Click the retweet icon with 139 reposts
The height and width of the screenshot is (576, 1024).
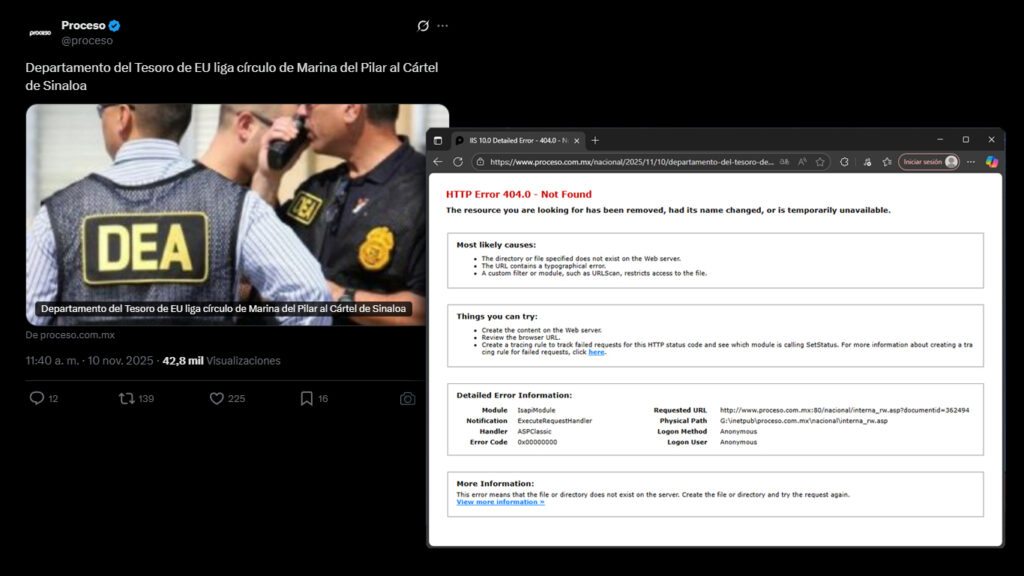pos(127,398)
